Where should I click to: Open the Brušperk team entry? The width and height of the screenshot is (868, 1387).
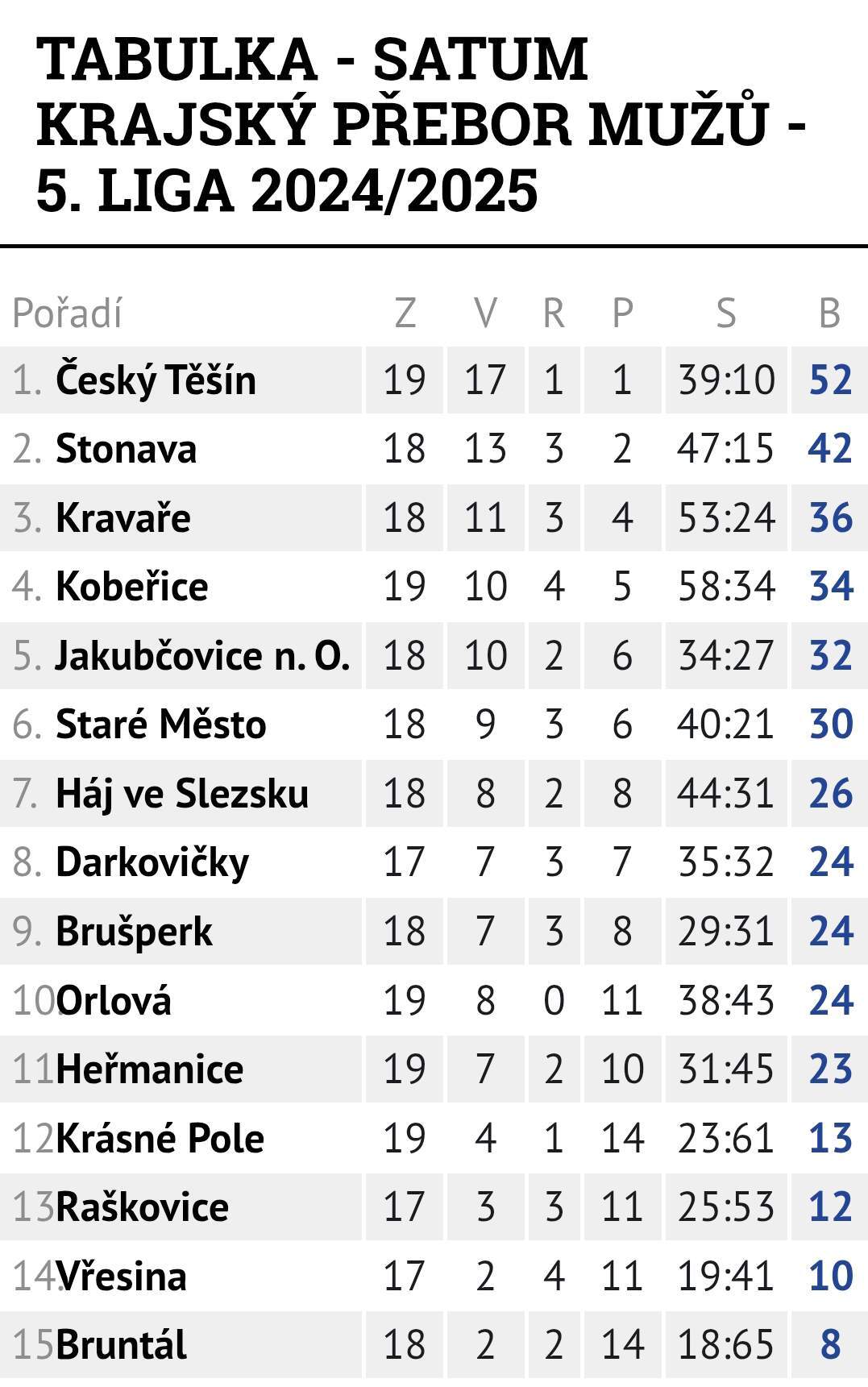click(x=134, y=932)
